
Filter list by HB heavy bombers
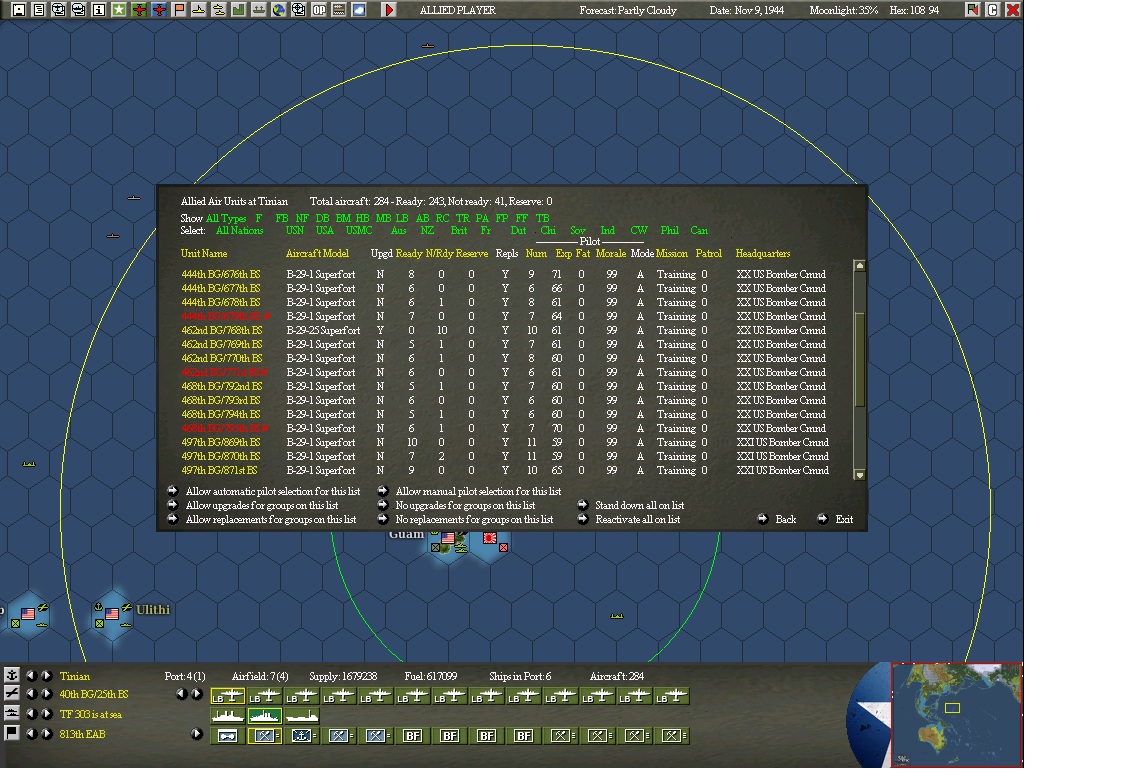pyautogui.click(x=363, y=218)
